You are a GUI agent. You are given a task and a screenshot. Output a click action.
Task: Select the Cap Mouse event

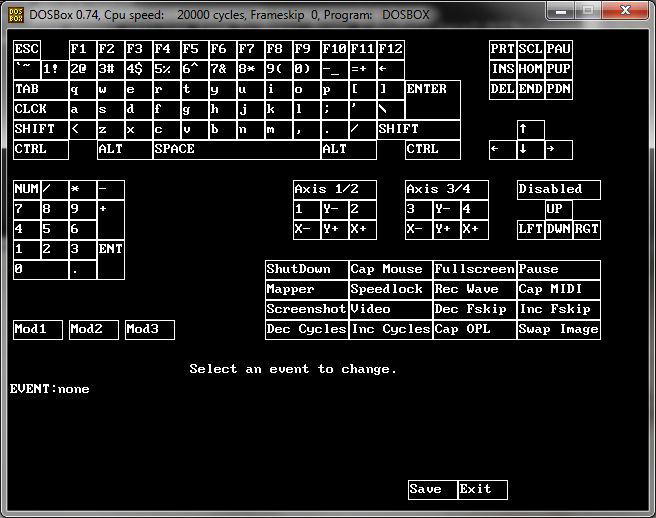pyautogui.click(x=391, y=269)
